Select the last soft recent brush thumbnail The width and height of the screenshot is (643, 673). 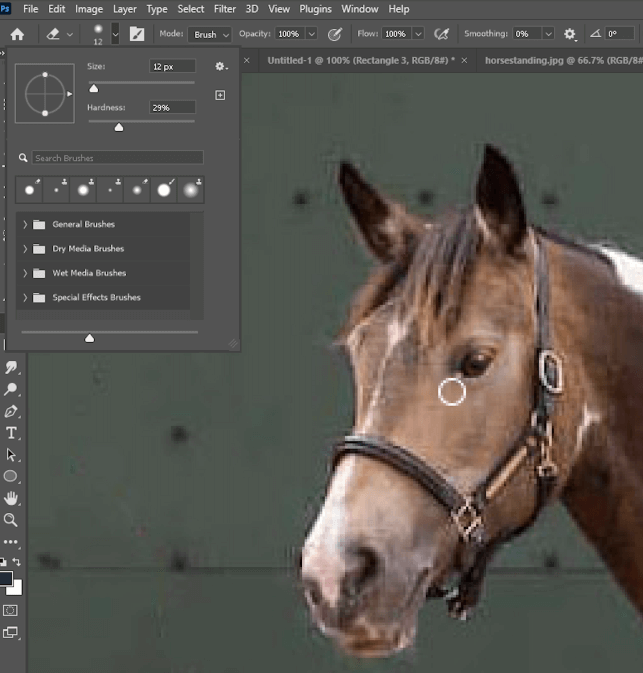pos(191,189)
